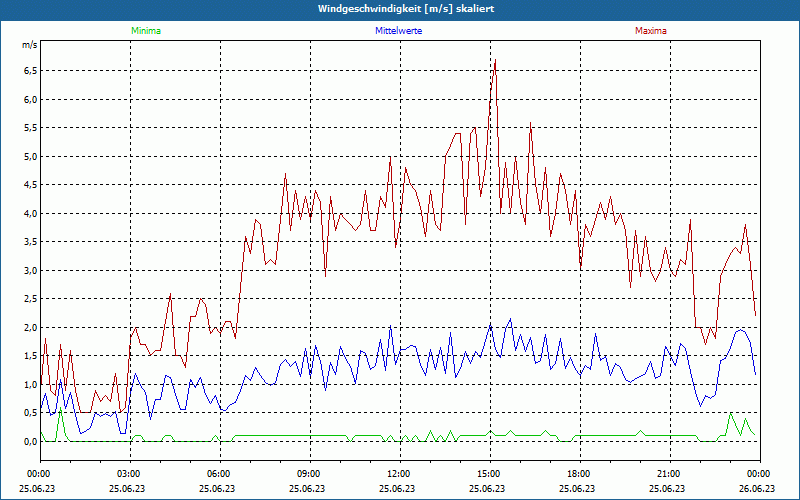Click the 0,5 y-axis value
Screen dimensions: 800x500
pyautogui.click(x=30, y=413)
